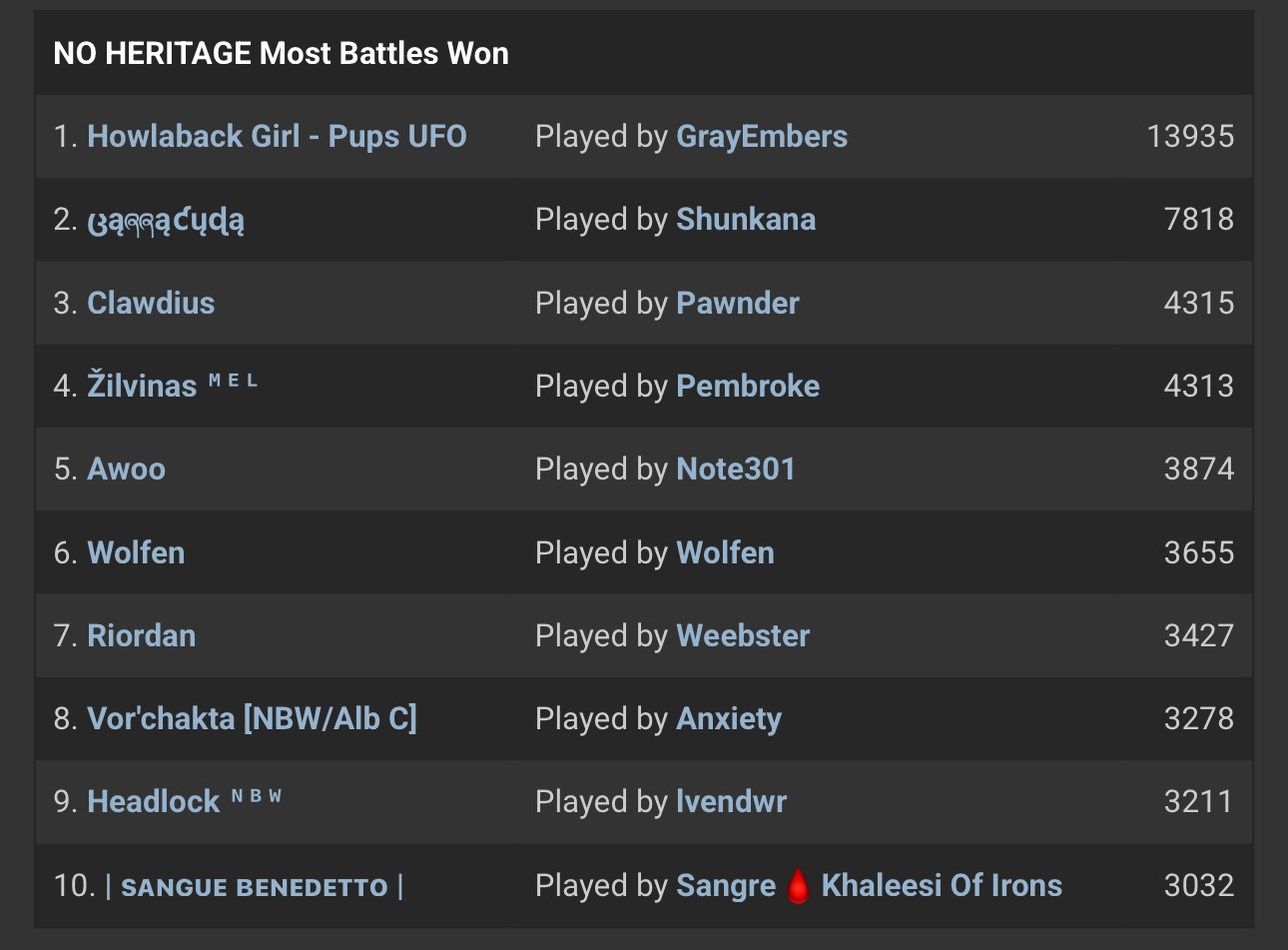Open Žilvinas MEL wolf page
The width and height of the screenshot is (1288, 950).
pyautogui.click(x=173, y=385)
